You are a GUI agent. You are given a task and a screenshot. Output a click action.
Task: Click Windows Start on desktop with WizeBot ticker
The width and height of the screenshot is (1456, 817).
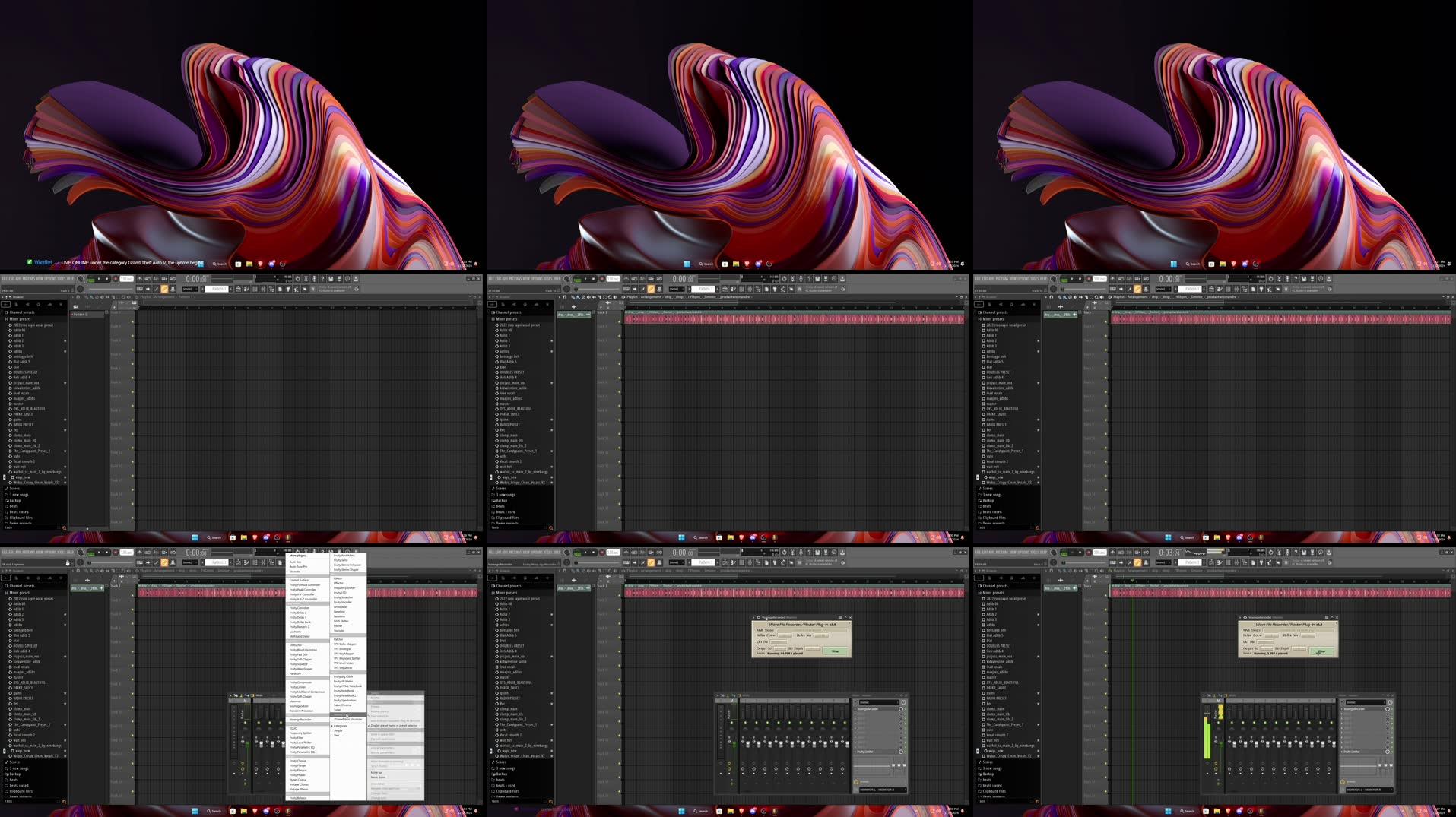[x=201, y=264]
